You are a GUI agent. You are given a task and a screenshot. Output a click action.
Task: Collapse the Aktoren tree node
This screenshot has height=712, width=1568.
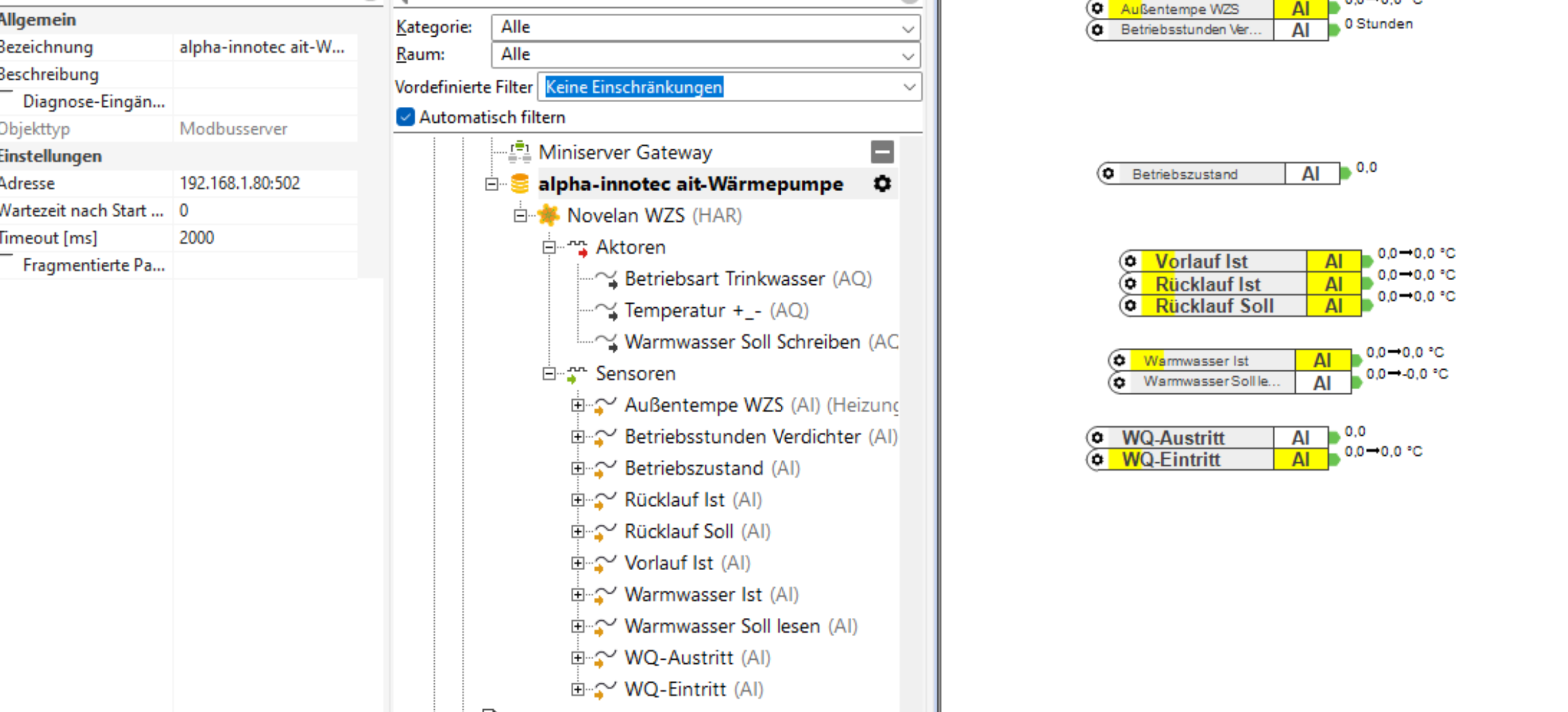pos(549,247)
